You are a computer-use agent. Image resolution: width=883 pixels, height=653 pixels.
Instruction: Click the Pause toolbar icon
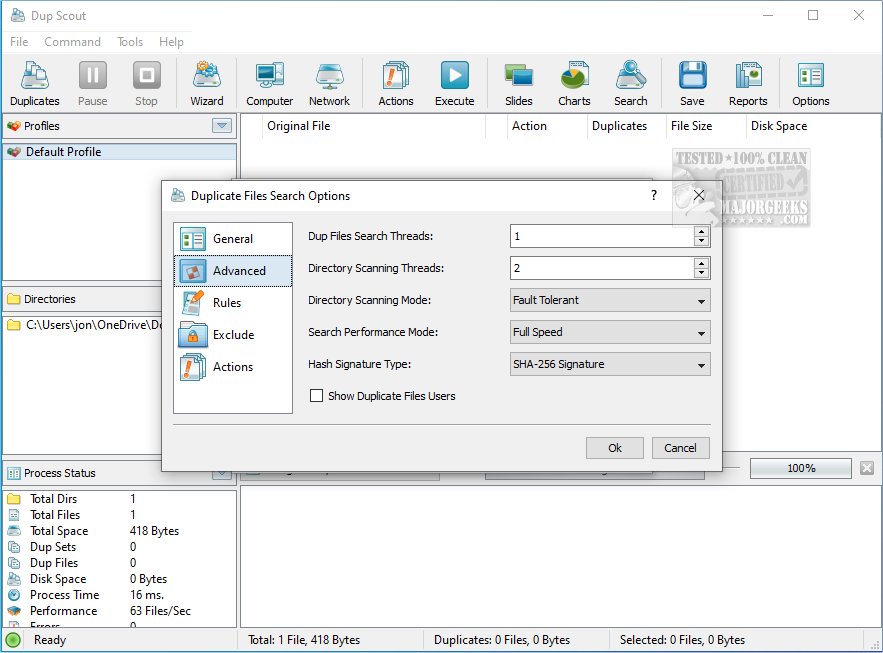tap(92, 84)
